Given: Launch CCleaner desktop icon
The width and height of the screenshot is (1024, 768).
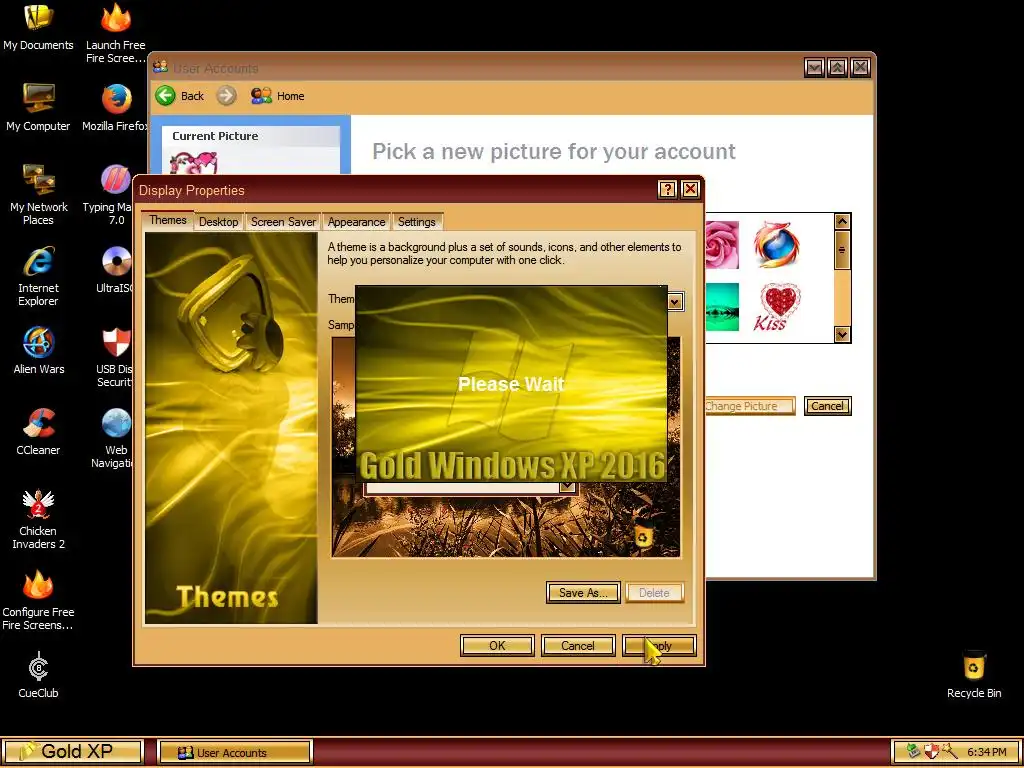Looking at the screenshot, I should point(38,431).
